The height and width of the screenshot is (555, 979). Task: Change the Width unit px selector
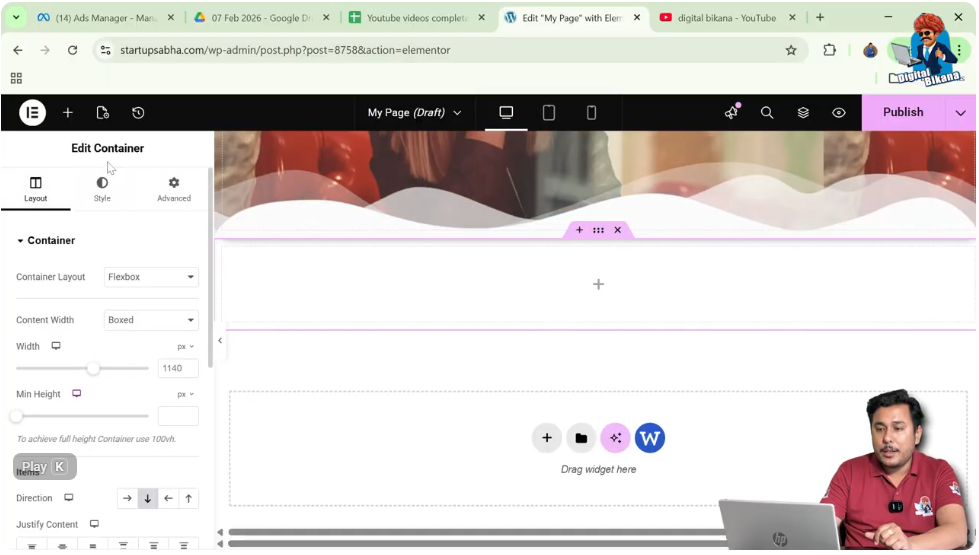coord(185,346)
